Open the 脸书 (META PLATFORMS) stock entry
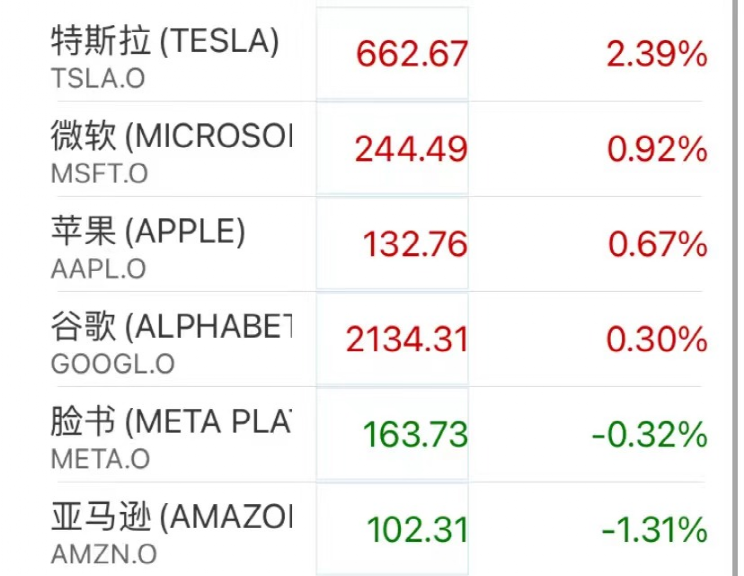Viewport: 744px width, 576px height. [x=171, y=421]
